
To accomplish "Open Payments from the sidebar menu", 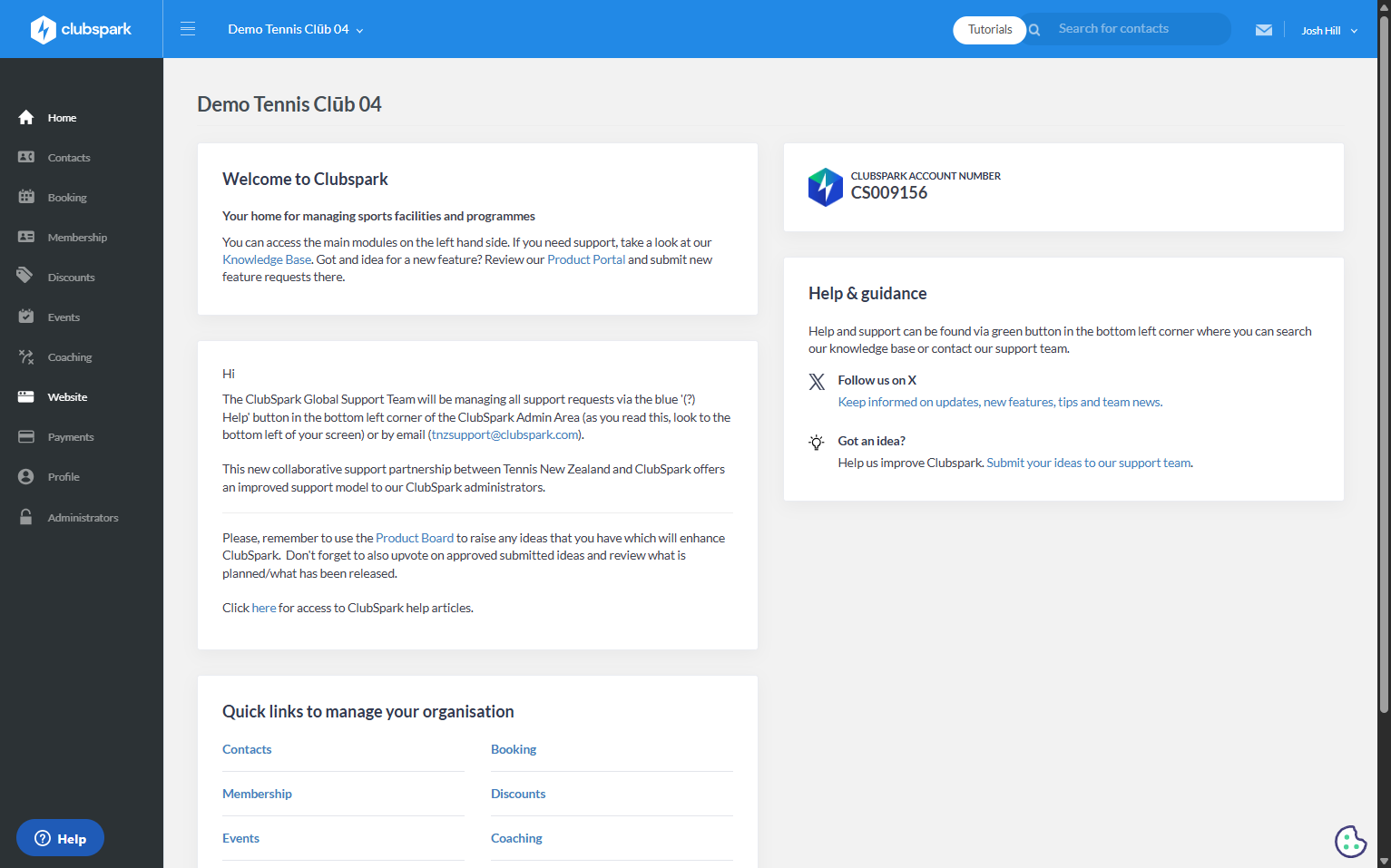I will 71,437.
